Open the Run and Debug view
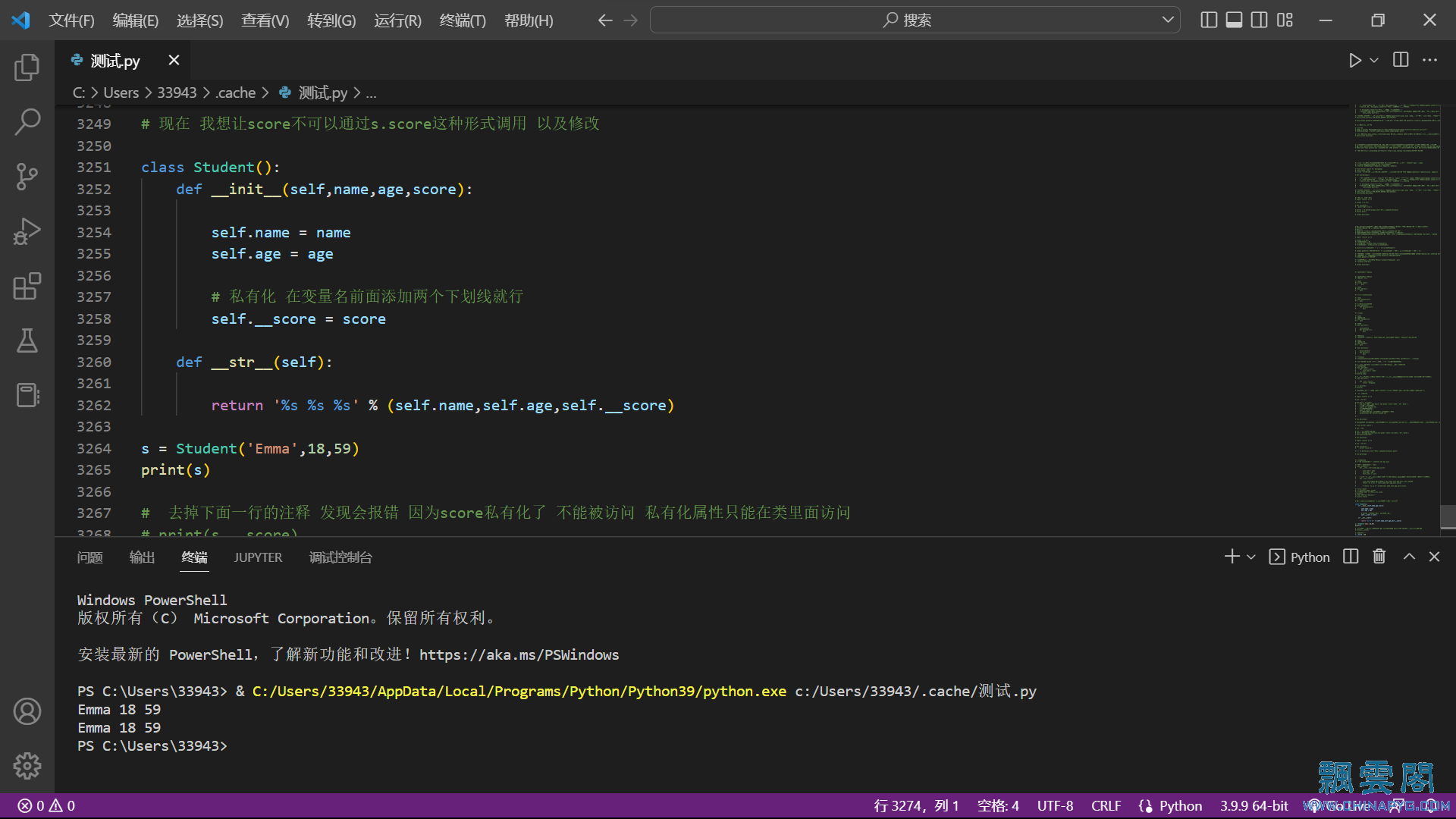1456x819 pixels. (x=27, y=231)
